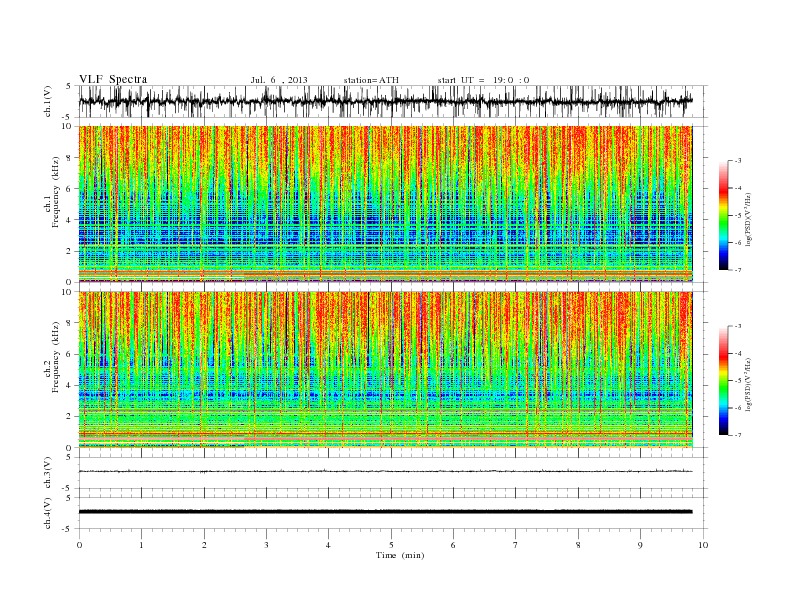The height and width of the screenshot is (612, 792).
Task: Click the ch.1 "Frequency (kHz)" axis label
Action: click(x=56, y=191)
